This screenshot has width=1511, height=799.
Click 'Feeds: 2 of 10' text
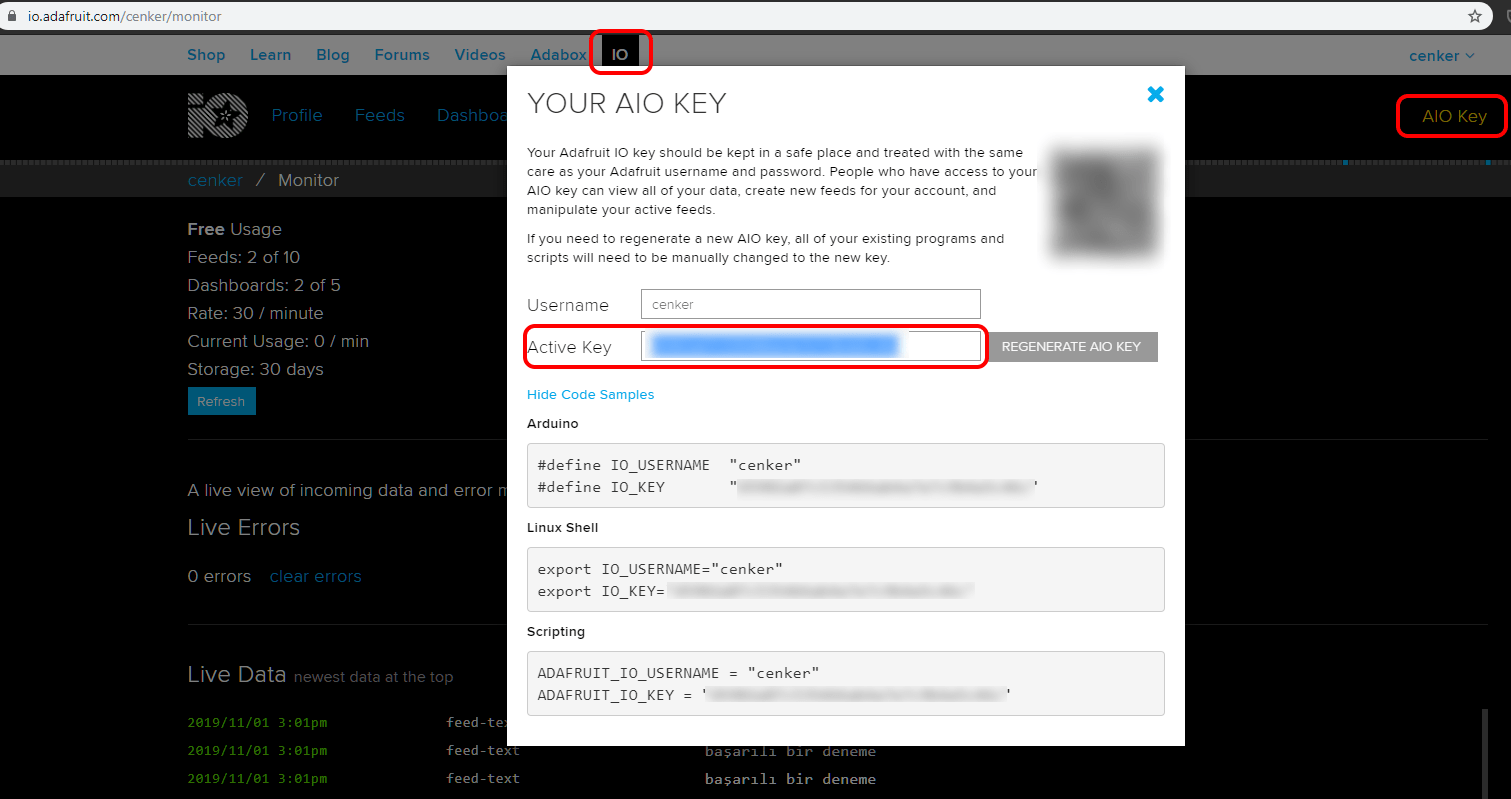click(x=244, y=257)
